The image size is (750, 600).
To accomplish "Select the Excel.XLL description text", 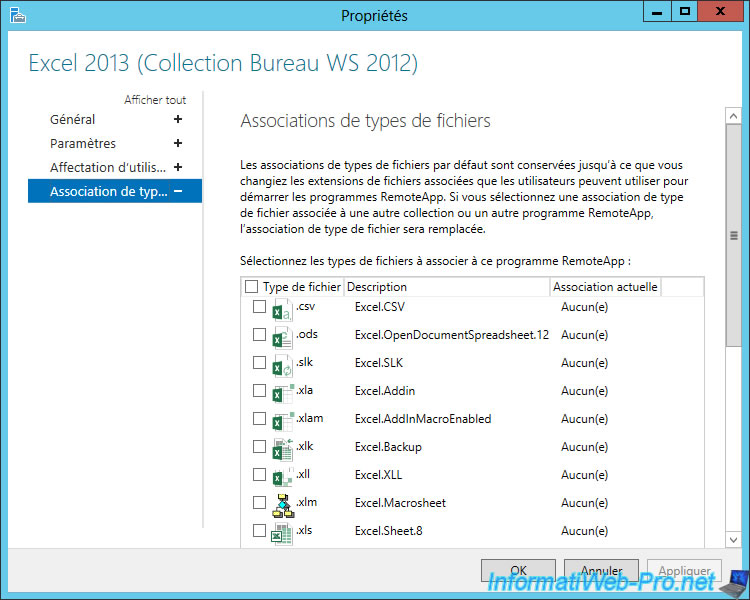I will (378, 475).
